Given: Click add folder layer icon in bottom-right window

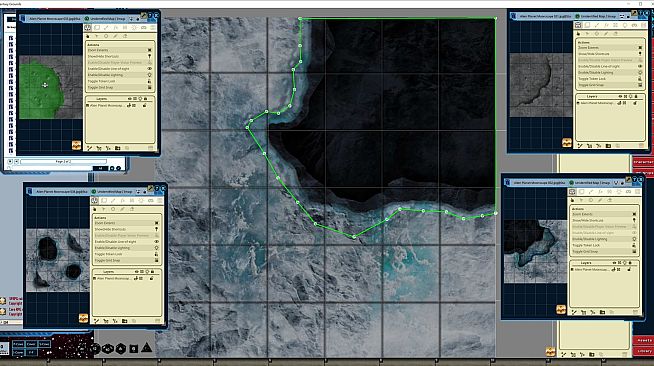Looking at the screenshot, I should point(602,312).
